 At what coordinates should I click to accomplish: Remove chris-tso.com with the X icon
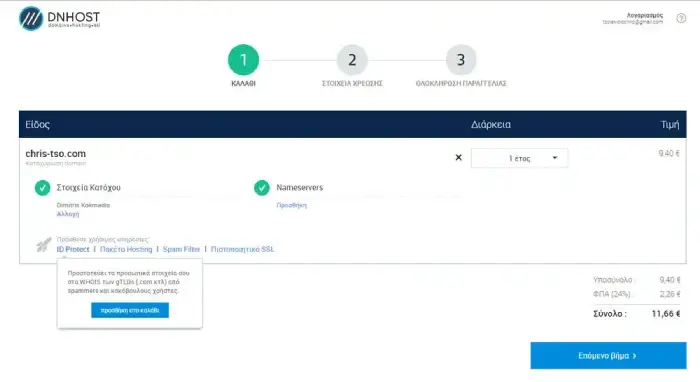click(x=458, y=158)
